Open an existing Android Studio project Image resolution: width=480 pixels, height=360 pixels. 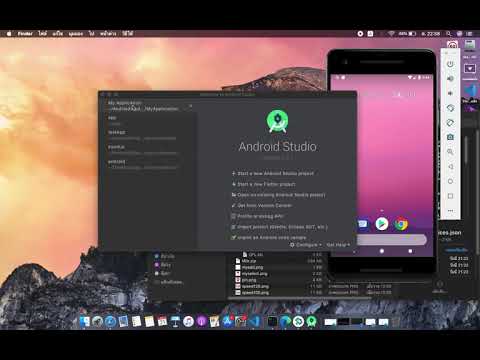click(x=278, y=195)
